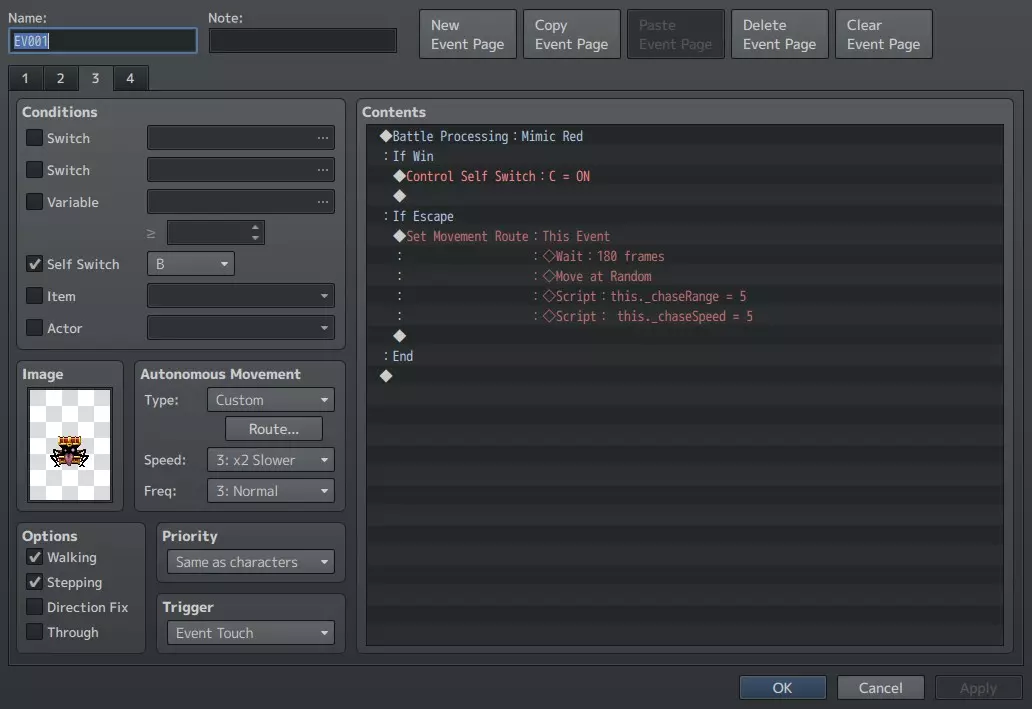Enable the Through option checkbox
The image size is (1032, 709).
[35, 632]
